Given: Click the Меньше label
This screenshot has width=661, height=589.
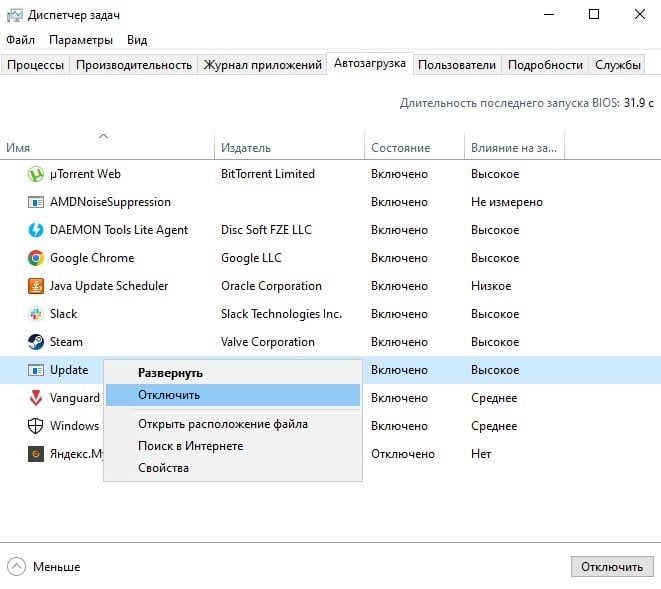Looking at the screenshot, I should click(x=56, y=567).
